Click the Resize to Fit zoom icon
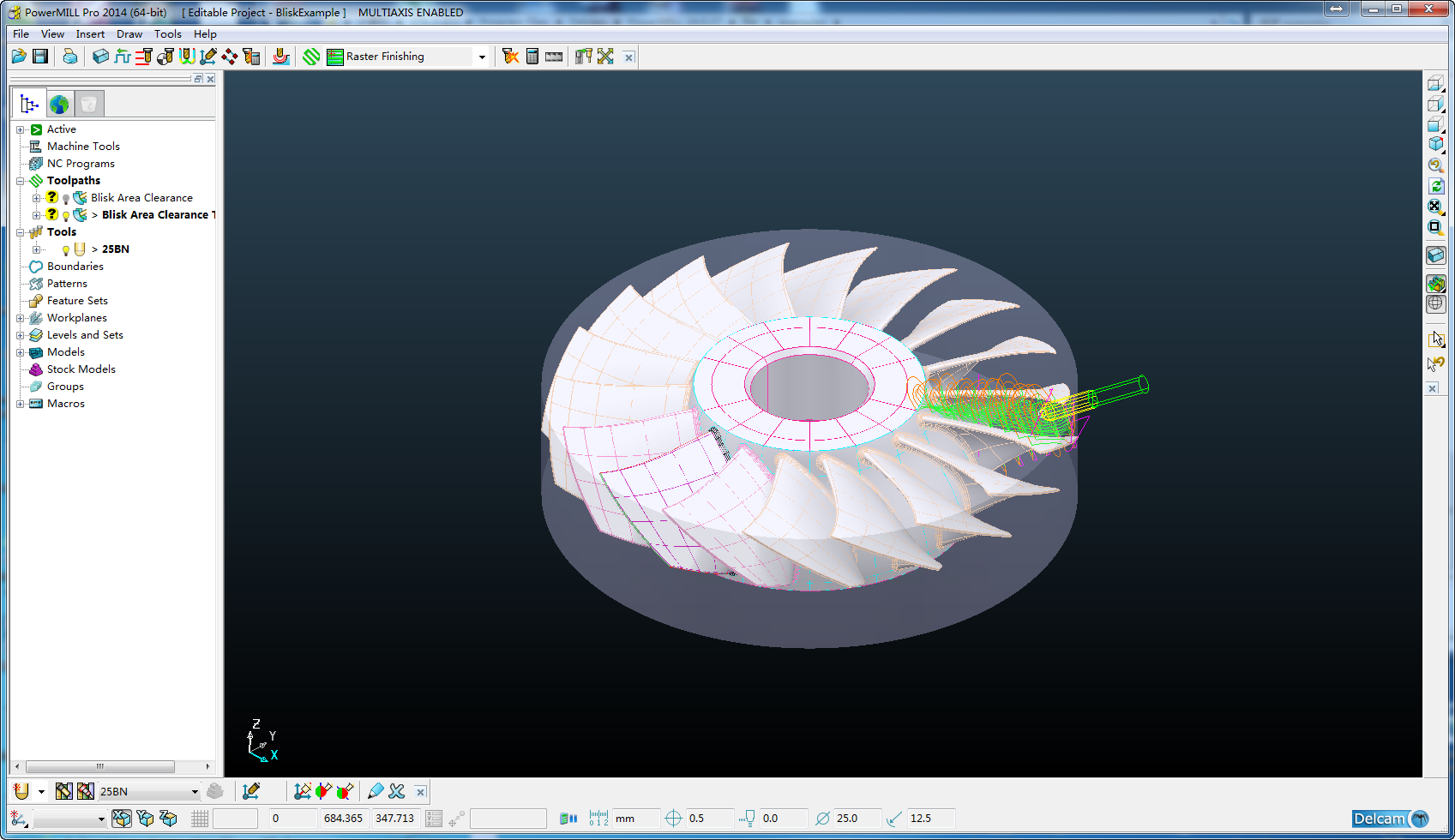This screenshot has height=840, width=1455. tap(1435, 207)
